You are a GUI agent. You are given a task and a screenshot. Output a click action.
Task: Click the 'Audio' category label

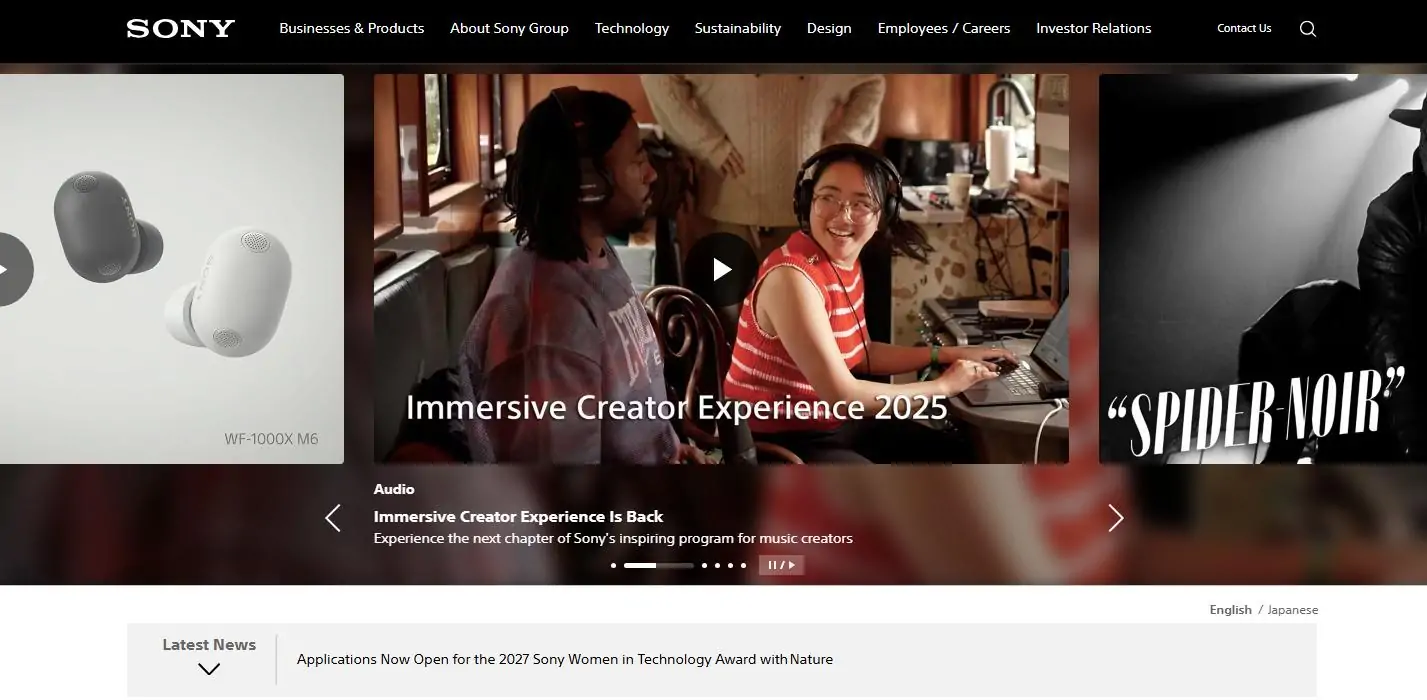(394, 489)
